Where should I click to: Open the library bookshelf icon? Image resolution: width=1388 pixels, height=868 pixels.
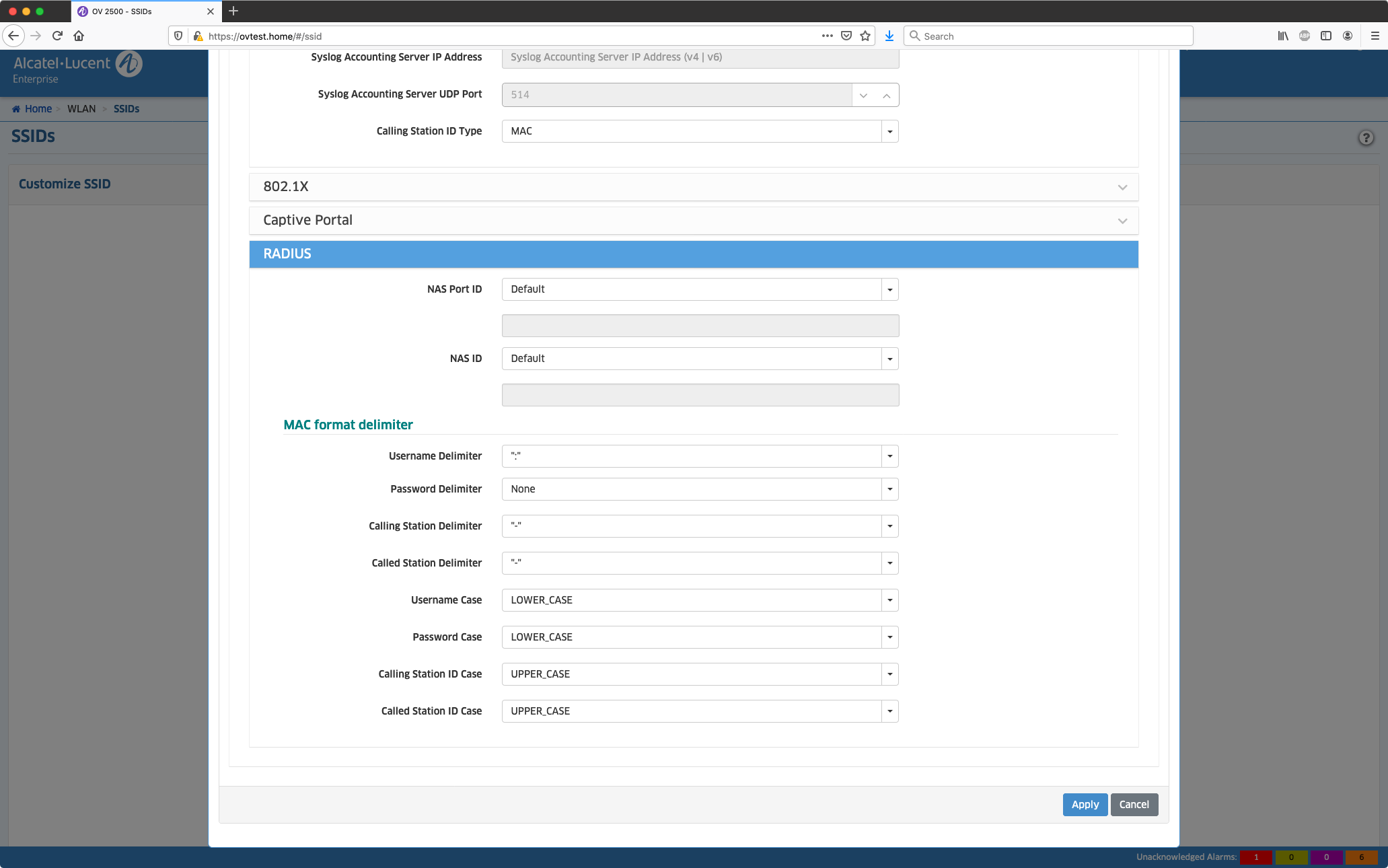coord(1283,36)
